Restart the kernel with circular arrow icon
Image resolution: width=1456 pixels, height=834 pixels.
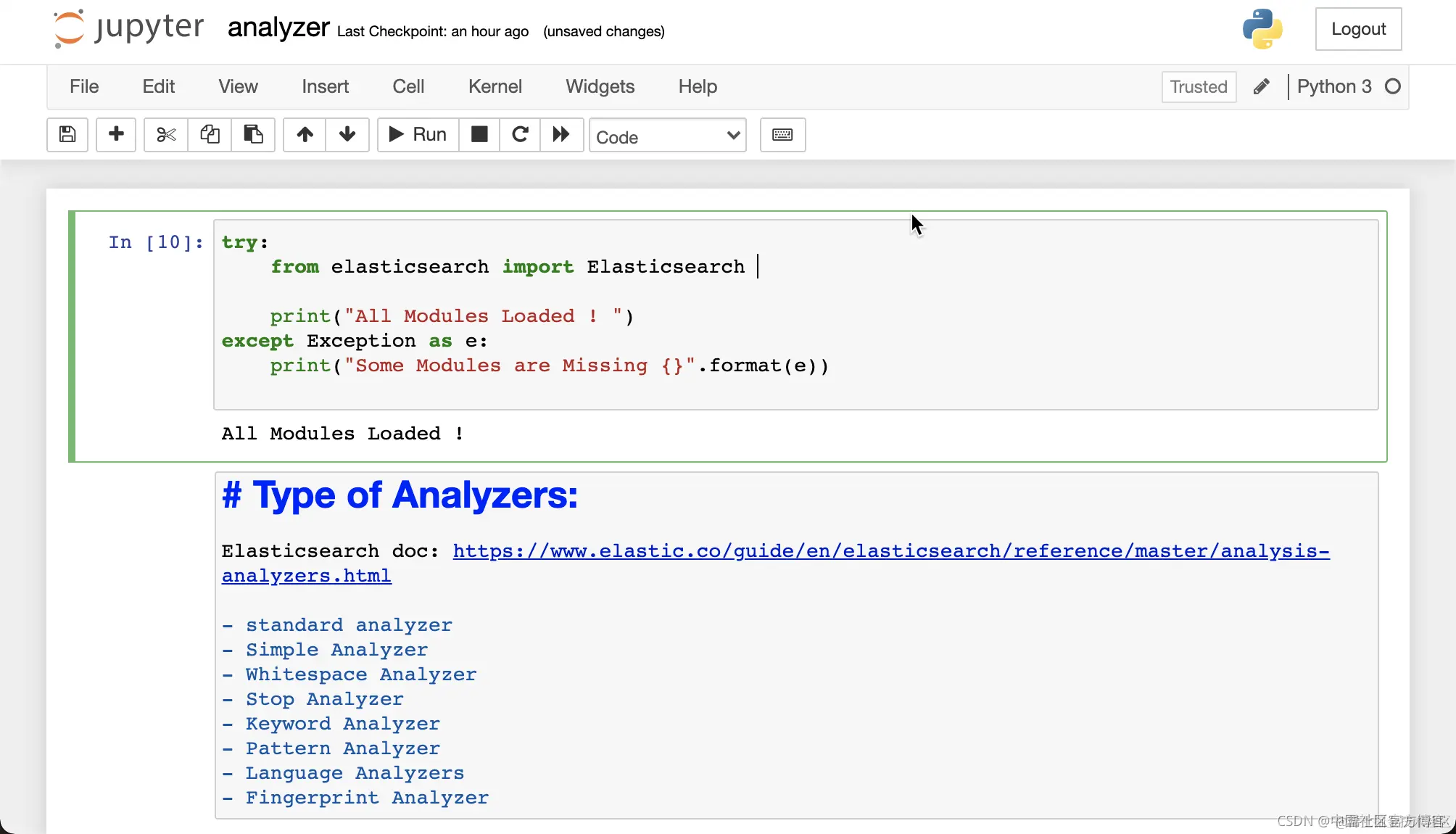(x=520, y=135)
